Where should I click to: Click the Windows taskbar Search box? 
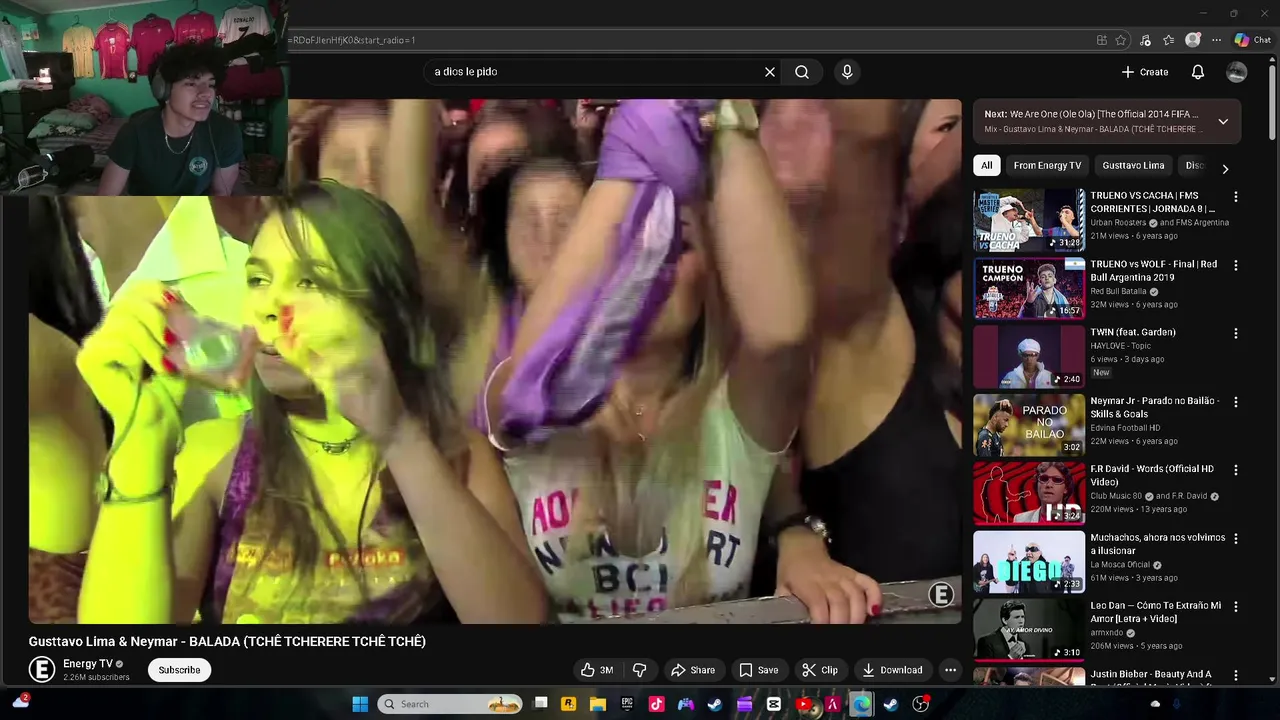point(450,704)
